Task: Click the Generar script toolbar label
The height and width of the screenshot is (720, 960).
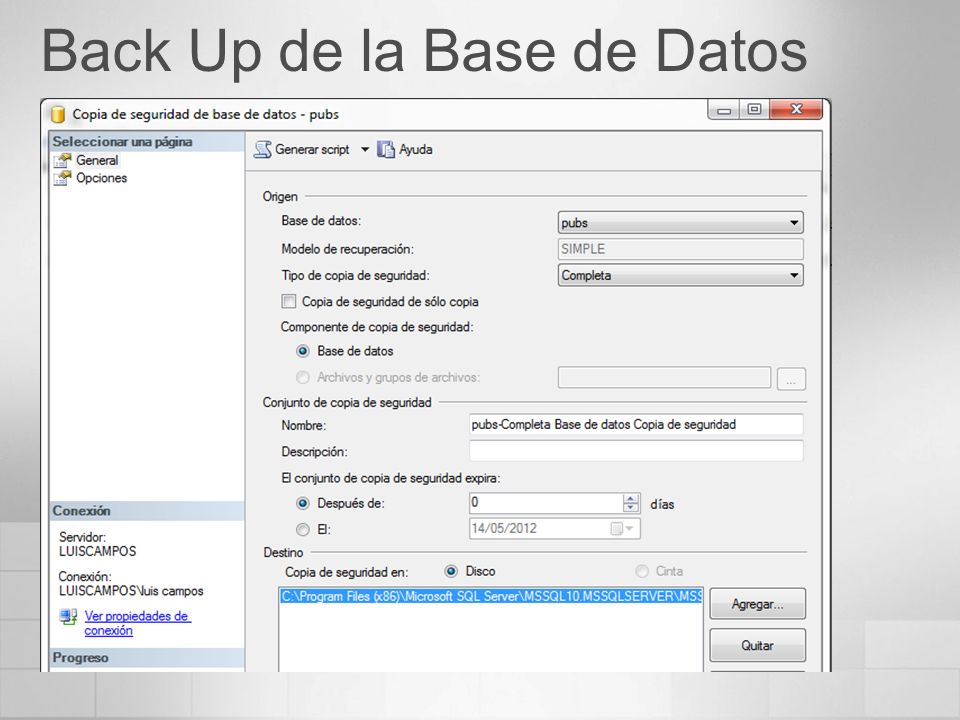Action: [x=312, y=149]
